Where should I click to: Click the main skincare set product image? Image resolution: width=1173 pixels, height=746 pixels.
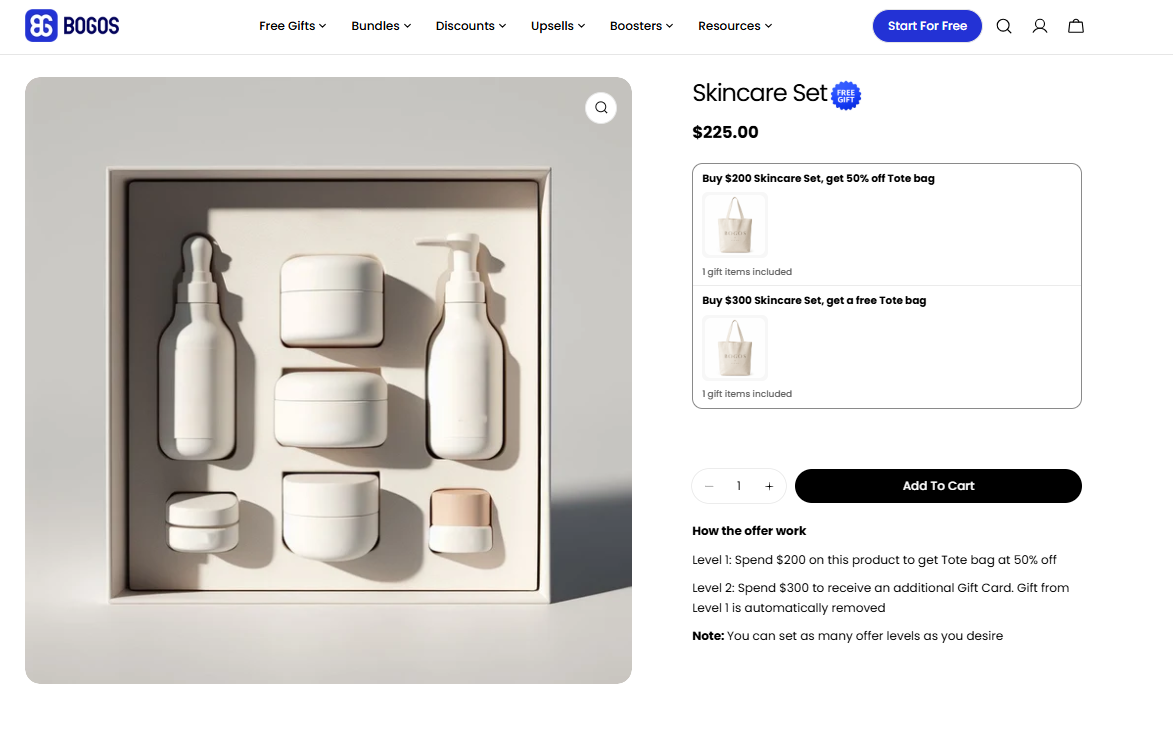328,380
